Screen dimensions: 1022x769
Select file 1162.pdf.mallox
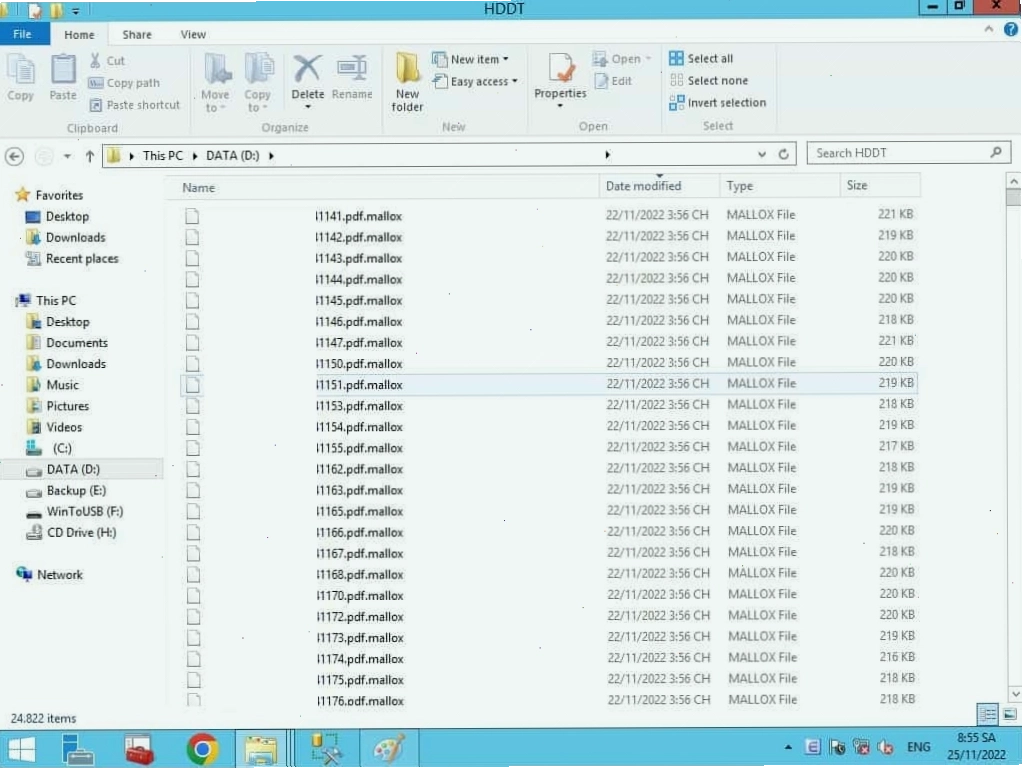(549, 469)
